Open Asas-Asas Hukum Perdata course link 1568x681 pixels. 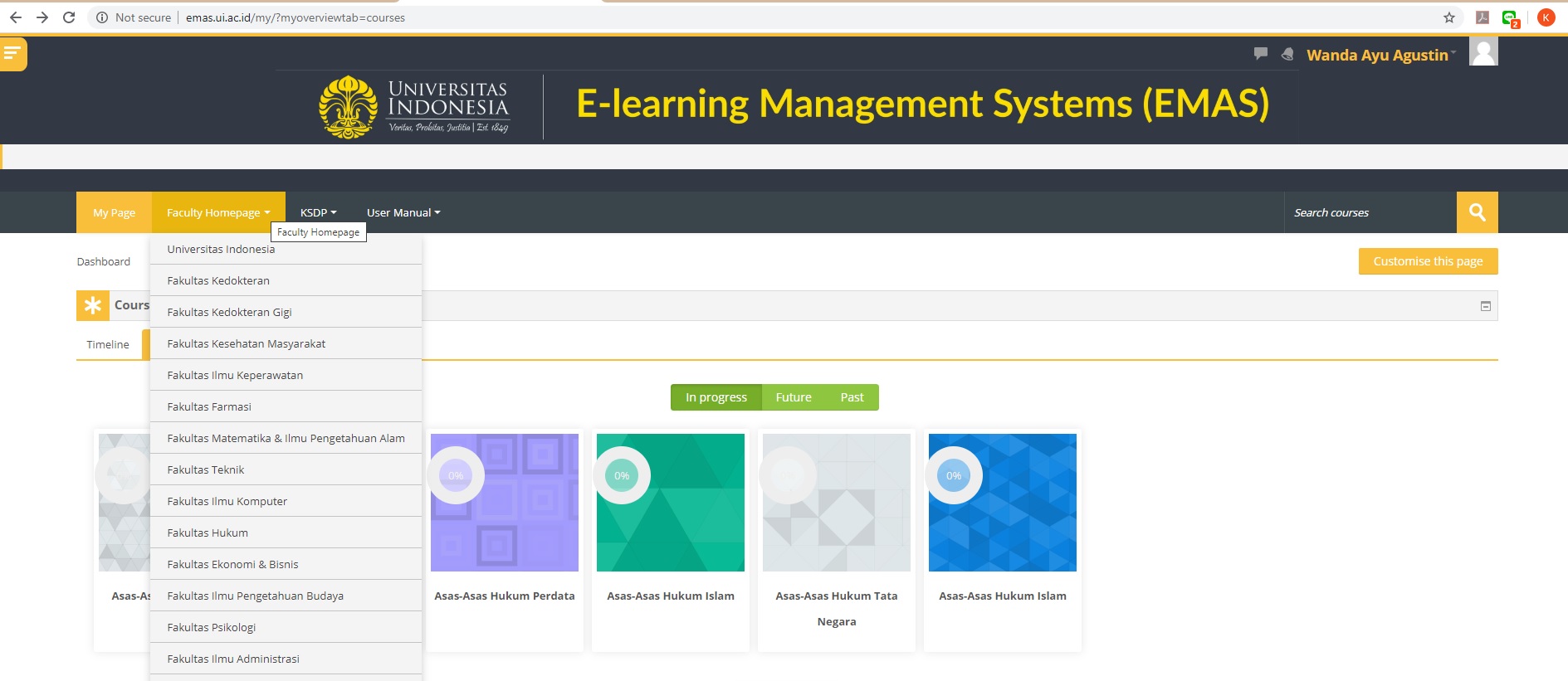click(505, 596)
